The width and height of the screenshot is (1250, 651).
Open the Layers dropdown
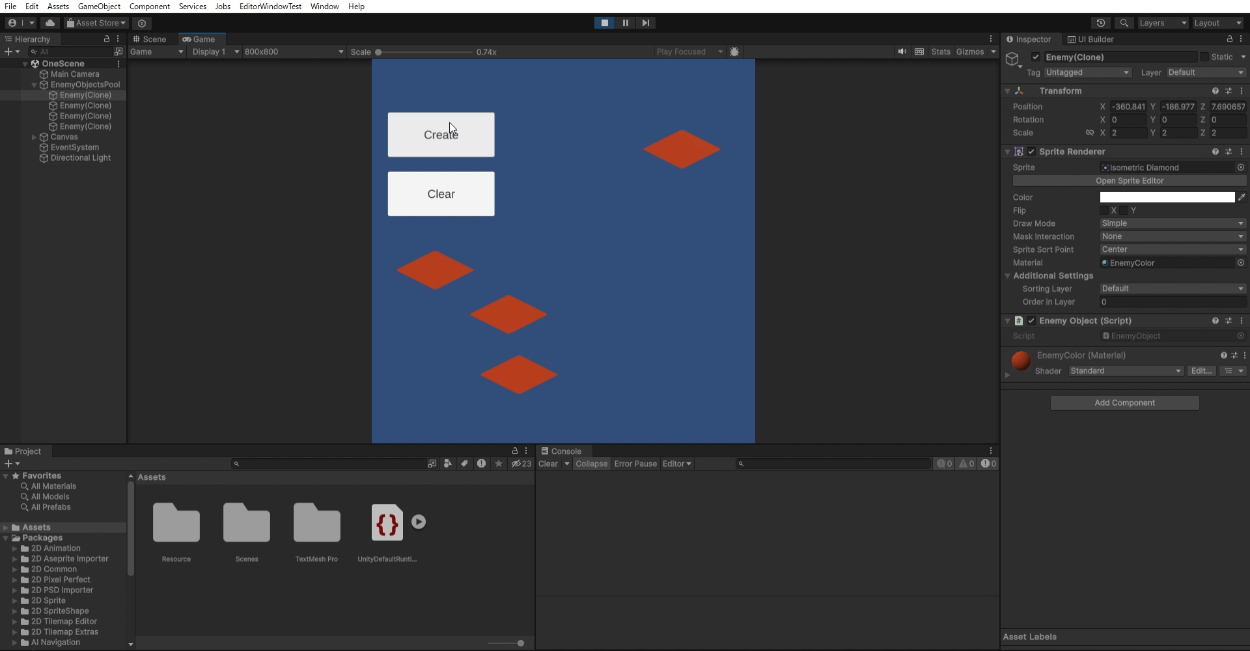click(1162, 23)
